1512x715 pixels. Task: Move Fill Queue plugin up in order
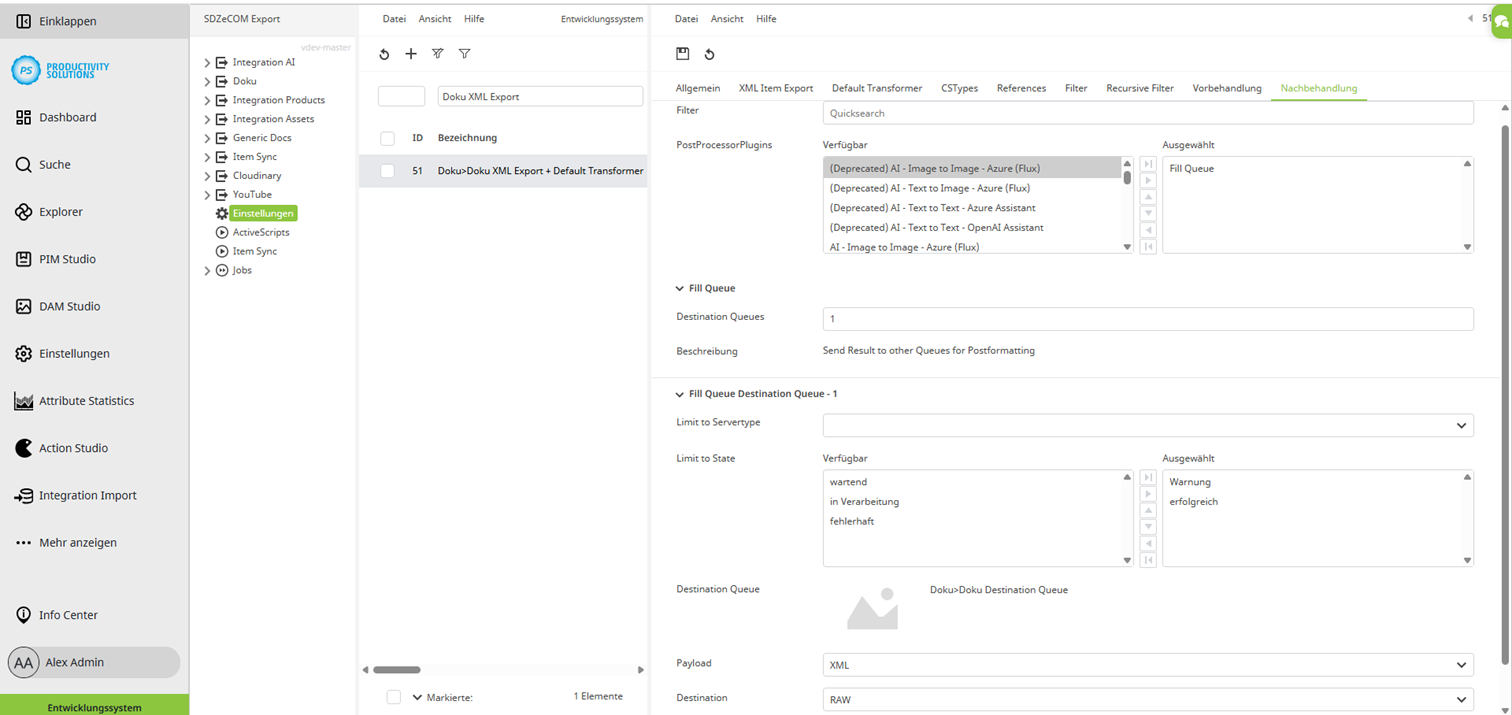1148,197
